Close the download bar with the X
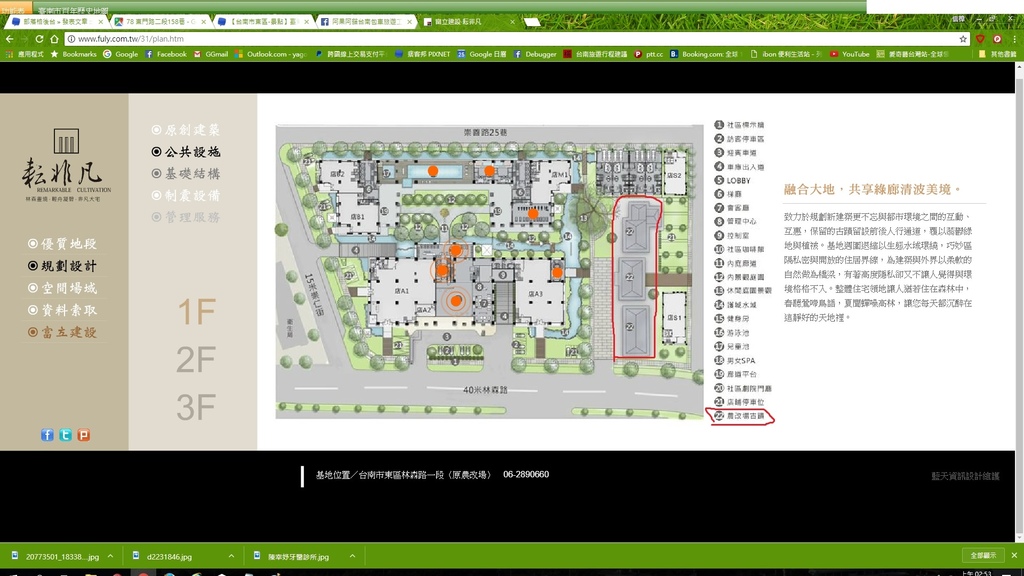Screen dimensions: 1024x576 [1014, 556]
